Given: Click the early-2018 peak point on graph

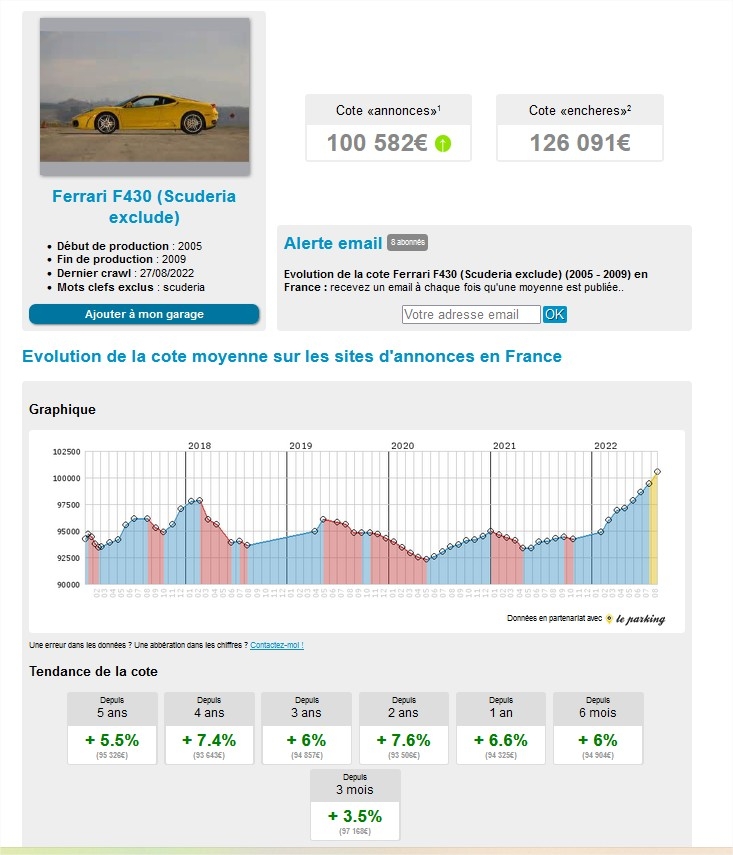Looking at the screenshot, I should [200, 500].
